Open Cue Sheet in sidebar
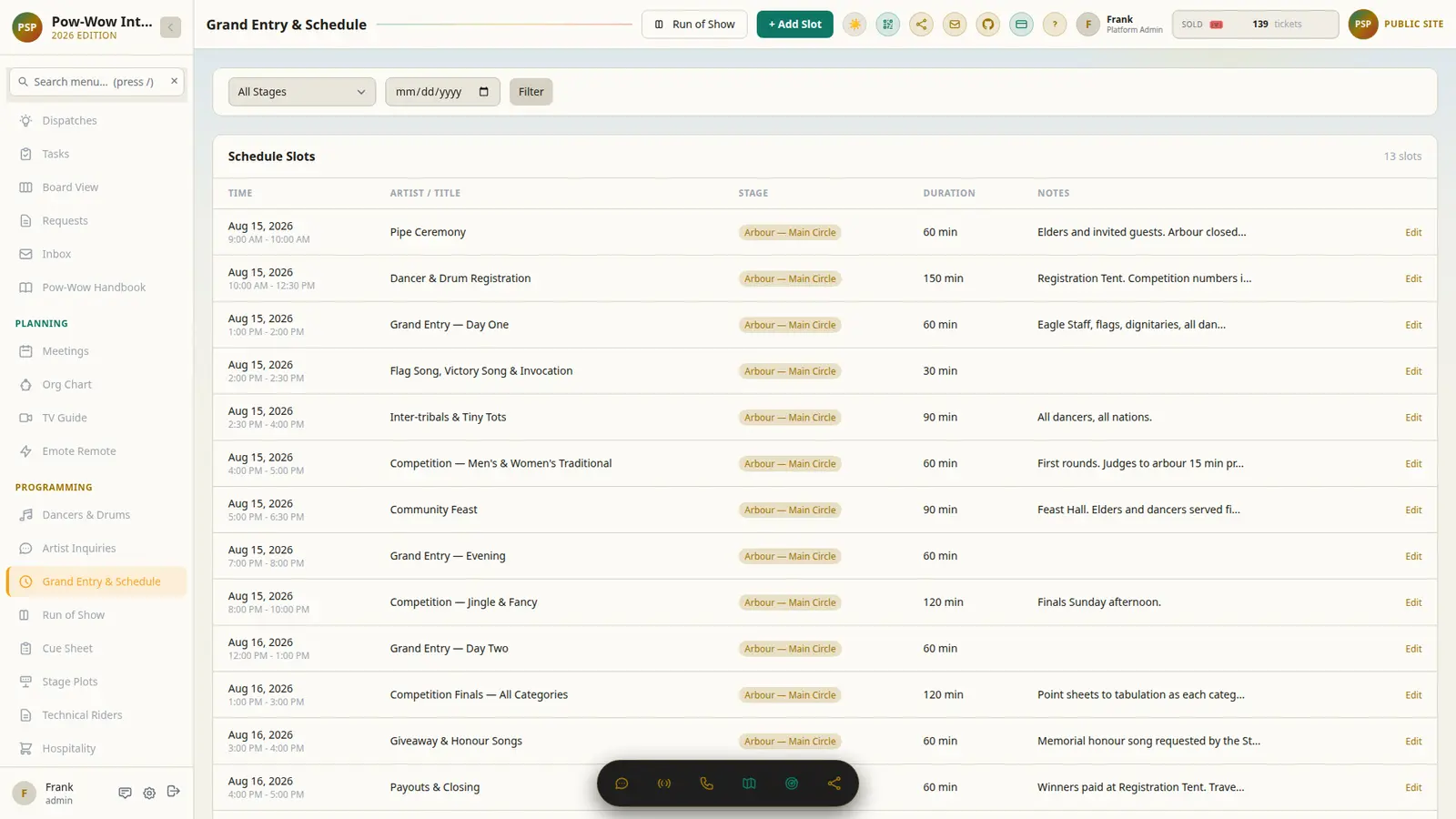1456x819 pixels. coord(96,648)
